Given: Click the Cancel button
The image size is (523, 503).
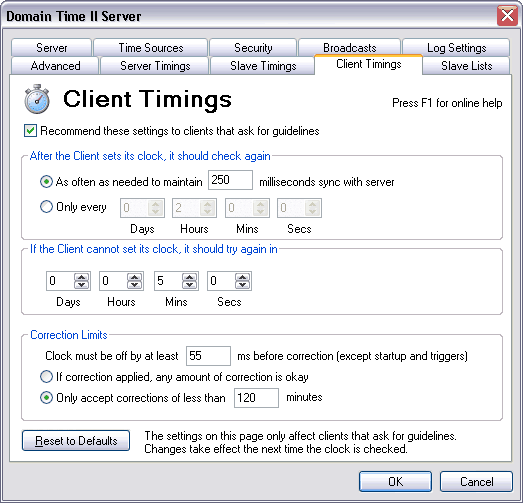Looking at the screenshot, I should tap(476, 481).
